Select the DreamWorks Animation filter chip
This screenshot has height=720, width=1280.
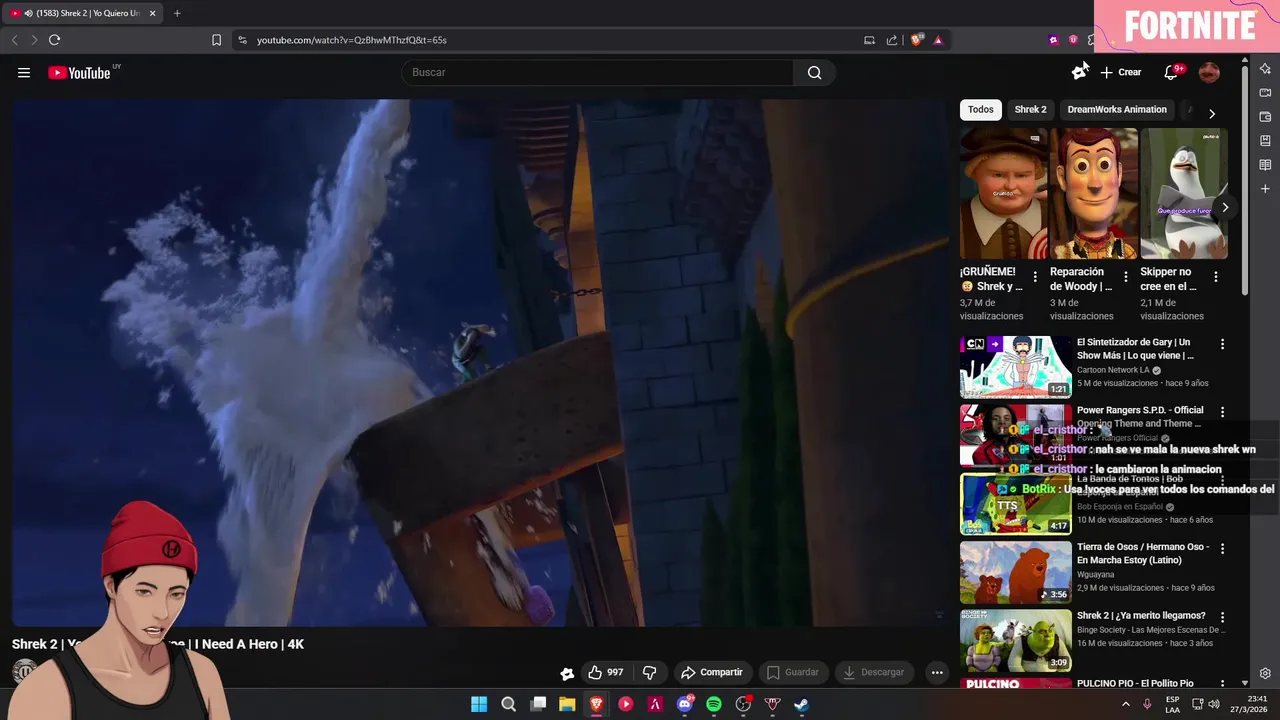pos(1117,109)
